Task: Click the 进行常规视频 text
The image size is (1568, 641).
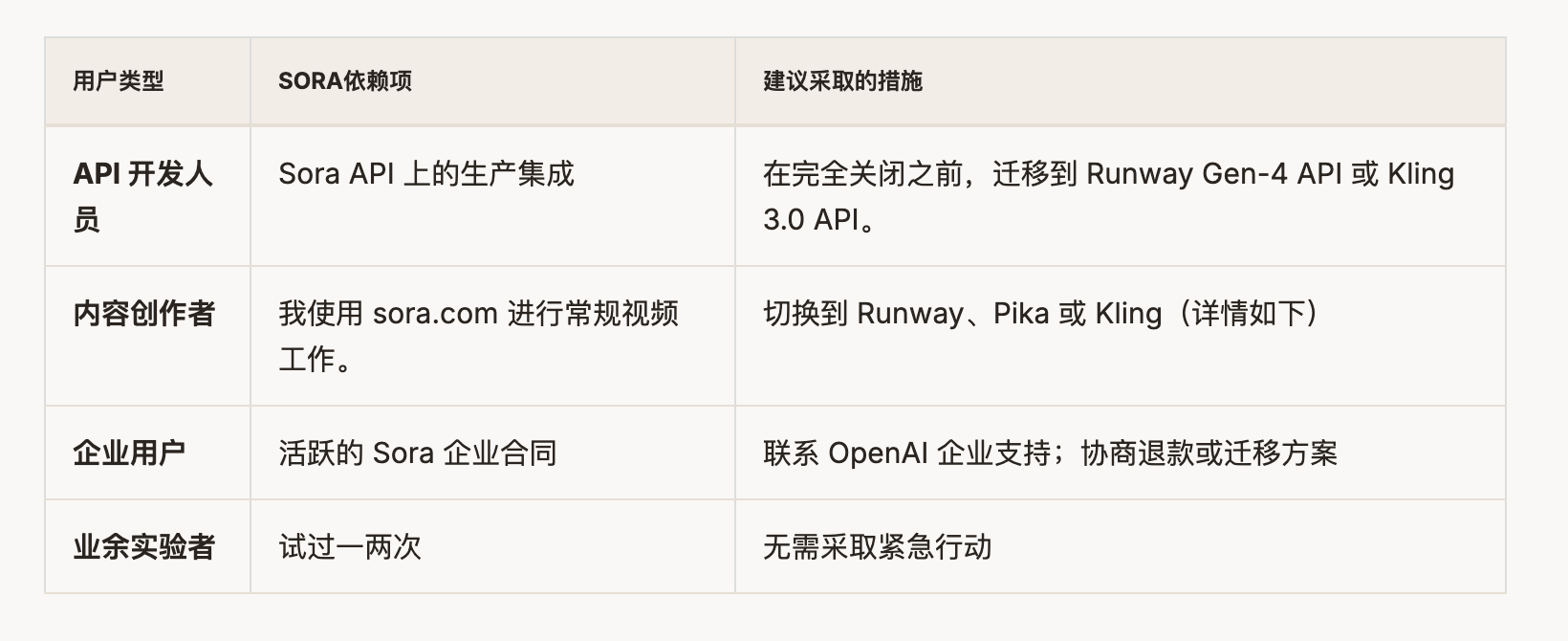Action: point(593,314)
